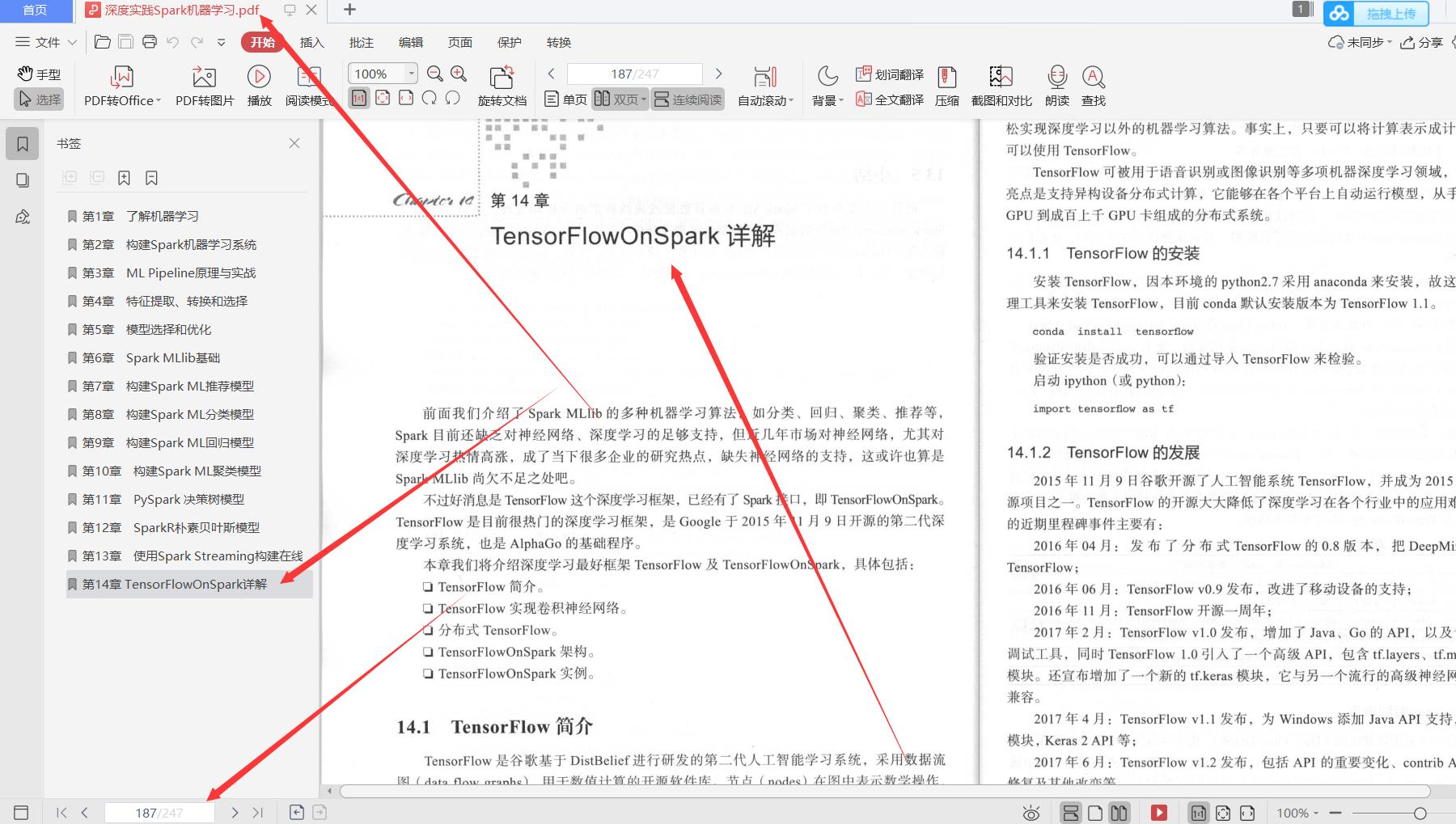Switch to the 页面 ribbon tab
The height and width of the screenshot is (824, 1456).
pyautogui.click(x=460, y=42)
